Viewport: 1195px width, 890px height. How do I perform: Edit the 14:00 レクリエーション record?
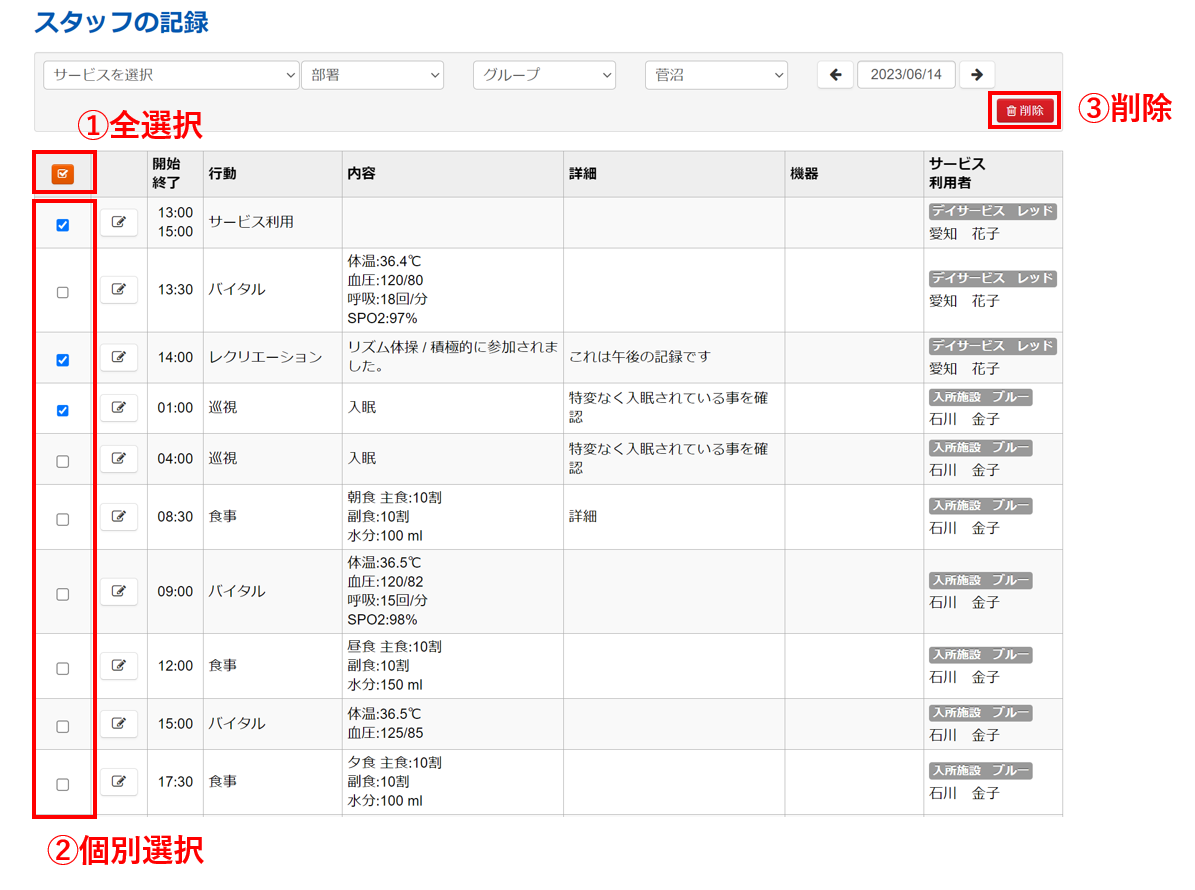119,357
